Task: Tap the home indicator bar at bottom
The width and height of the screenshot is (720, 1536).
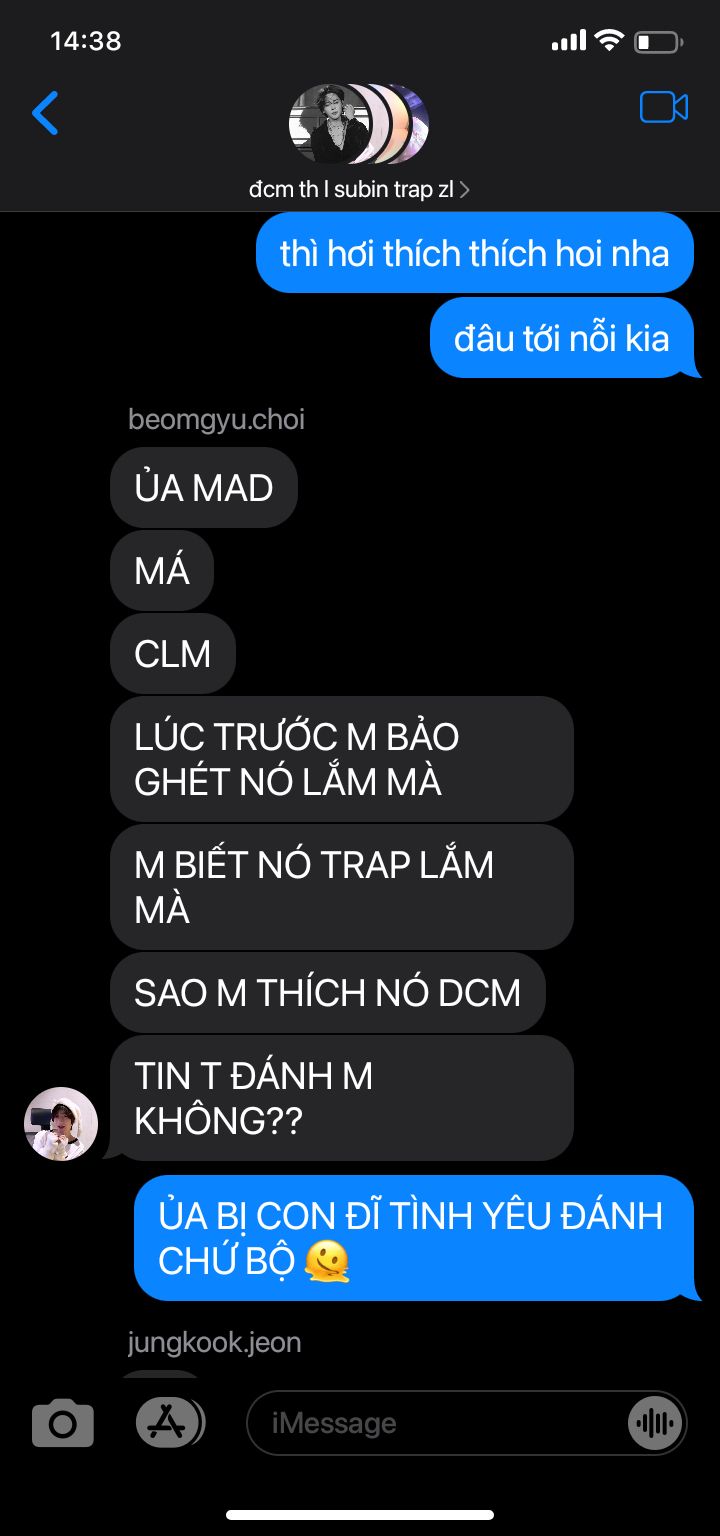Action: pos(360,1514)
